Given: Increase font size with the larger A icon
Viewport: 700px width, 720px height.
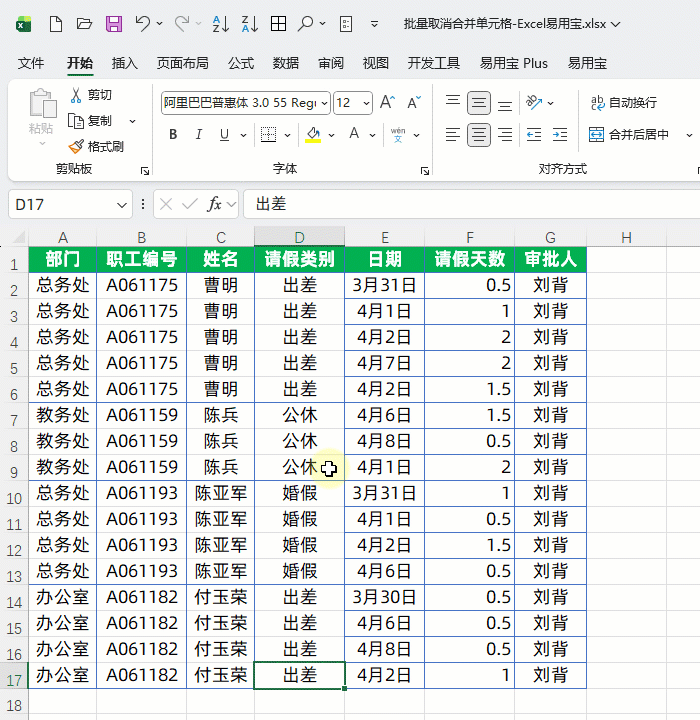Looking at the screenshot, I should pos(388,102).
